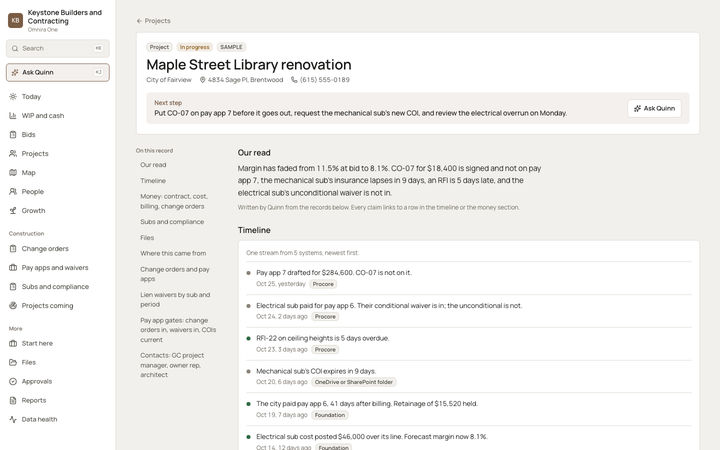Jump to Pay app gates section

pyautogui.click(x=178, y=330)
